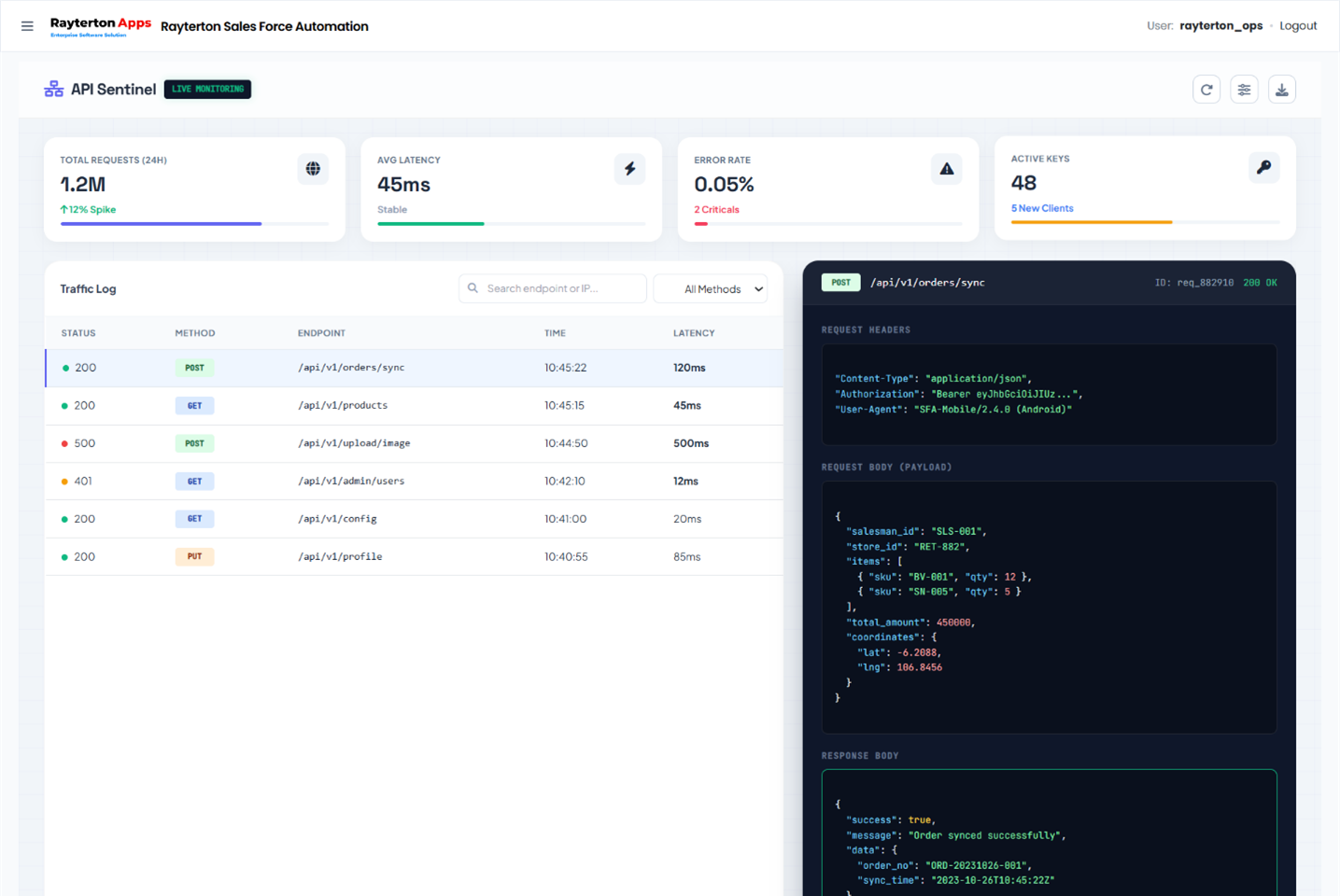Open the filter settings icon next to refresh

[x=1244, y=89]
